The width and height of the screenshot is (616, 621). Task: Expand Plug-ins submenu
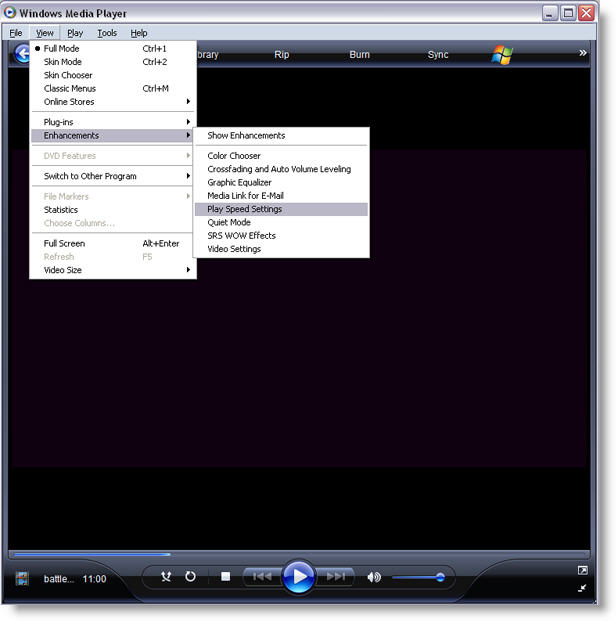(x=113, y=122)
